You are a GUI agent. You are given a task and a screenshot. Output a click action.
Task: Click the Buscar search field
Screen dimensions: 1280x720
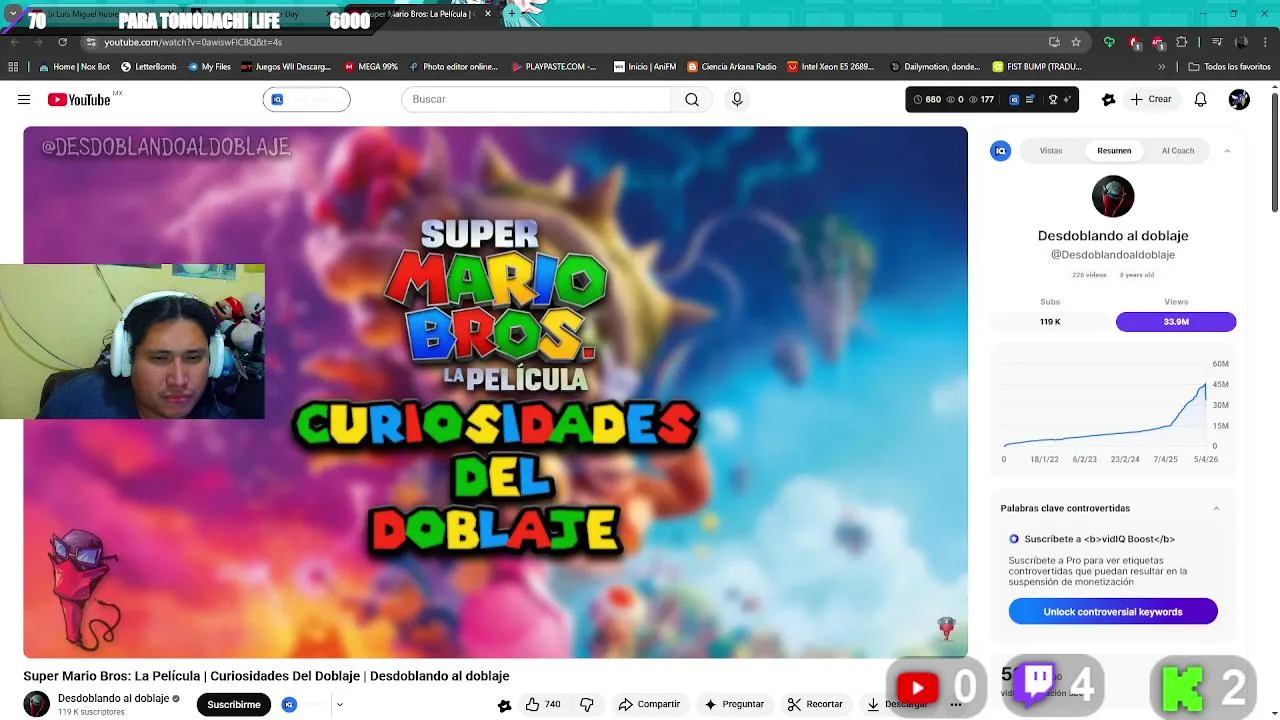click(x=537, y=99)
